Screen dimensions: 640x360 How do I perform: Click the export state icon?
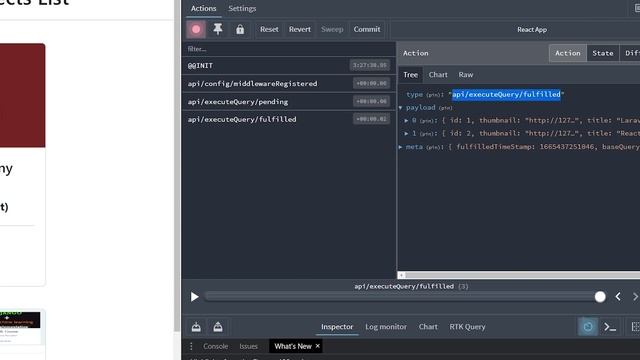pos(218,327)
